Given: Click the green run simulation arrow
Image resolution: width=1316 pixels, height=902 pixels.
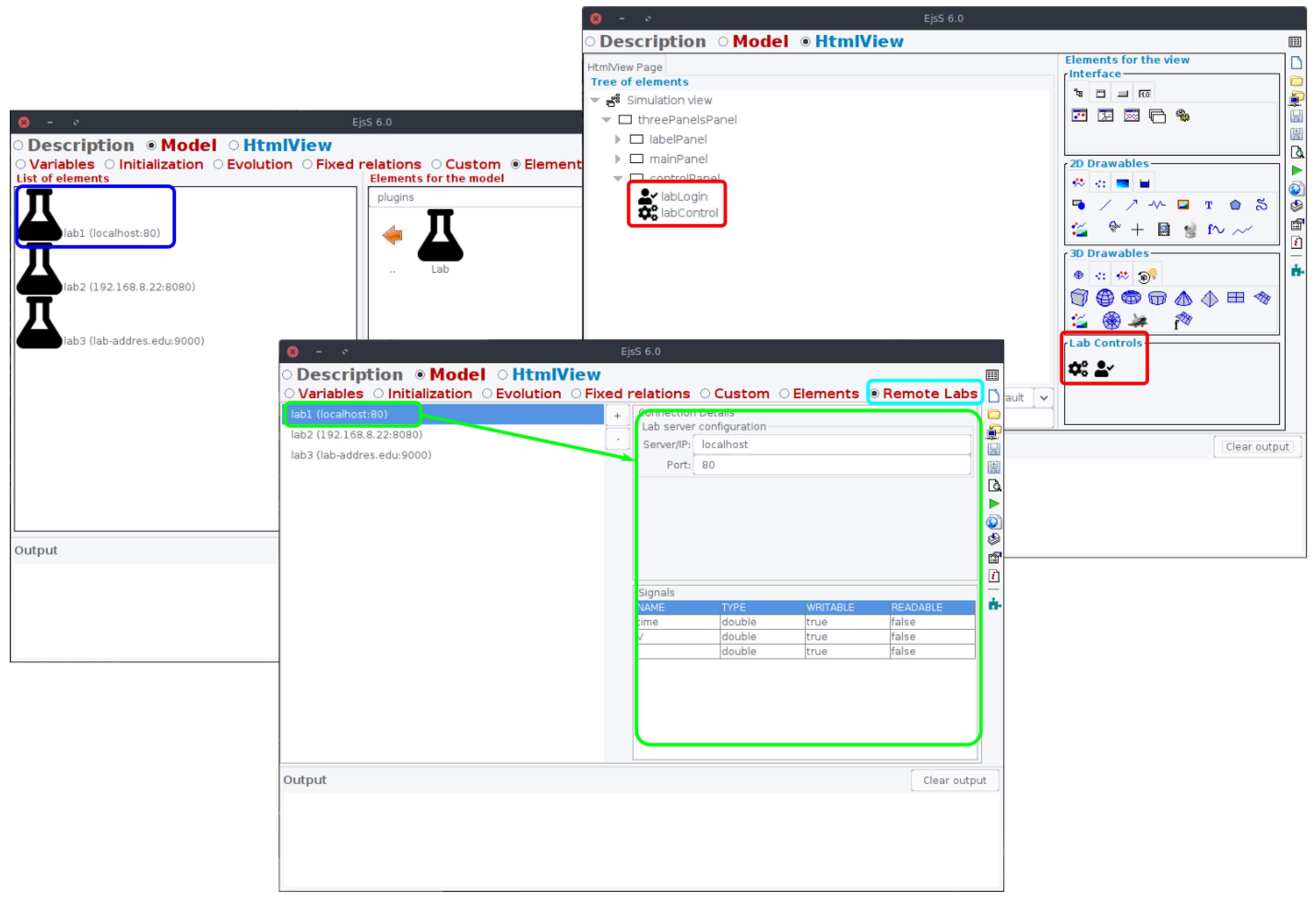Looking at the screenshot, I should point(994,504).
